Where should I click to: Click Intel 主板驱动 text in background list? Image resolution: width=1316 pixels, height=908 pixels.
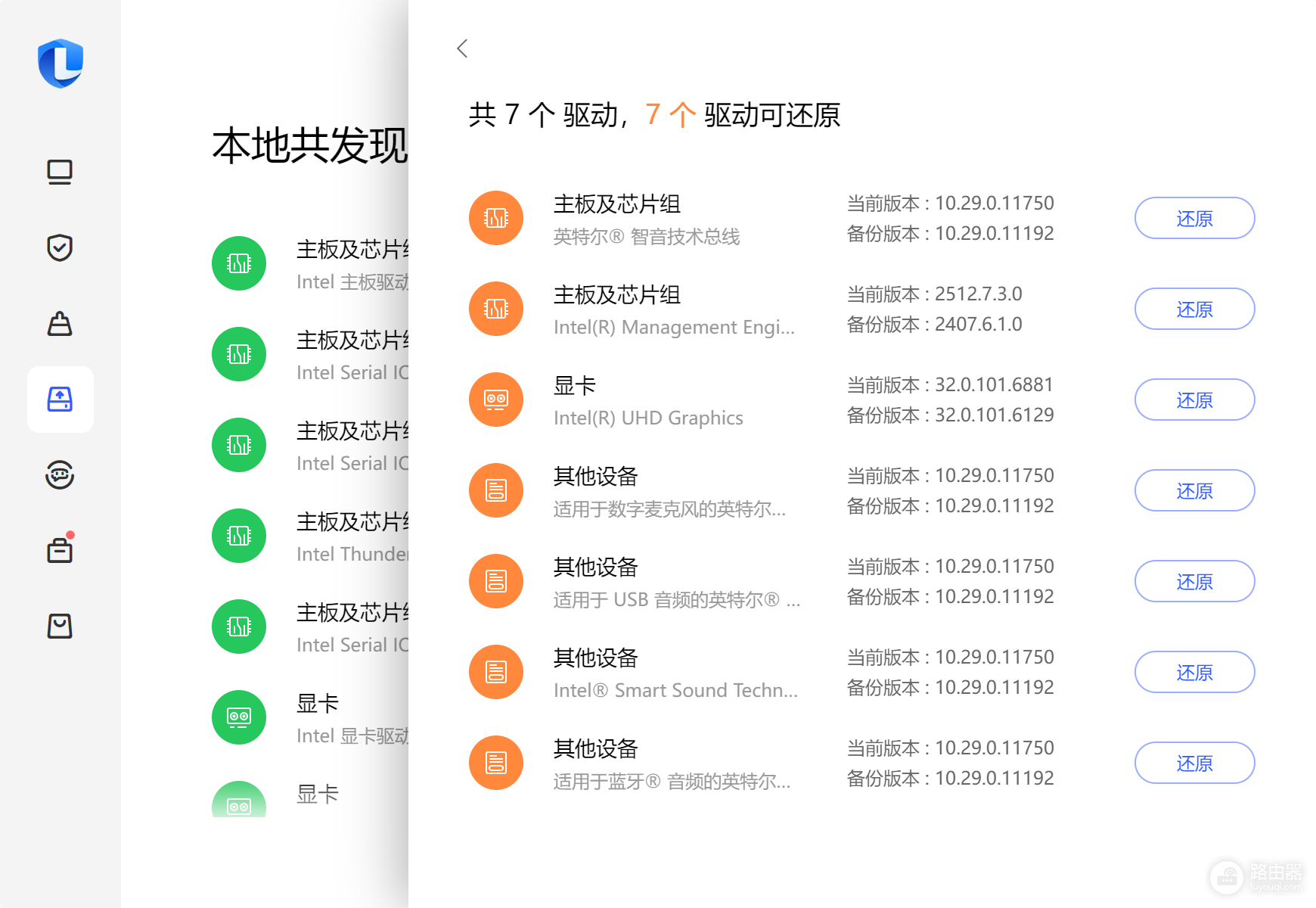pos(352,281)
